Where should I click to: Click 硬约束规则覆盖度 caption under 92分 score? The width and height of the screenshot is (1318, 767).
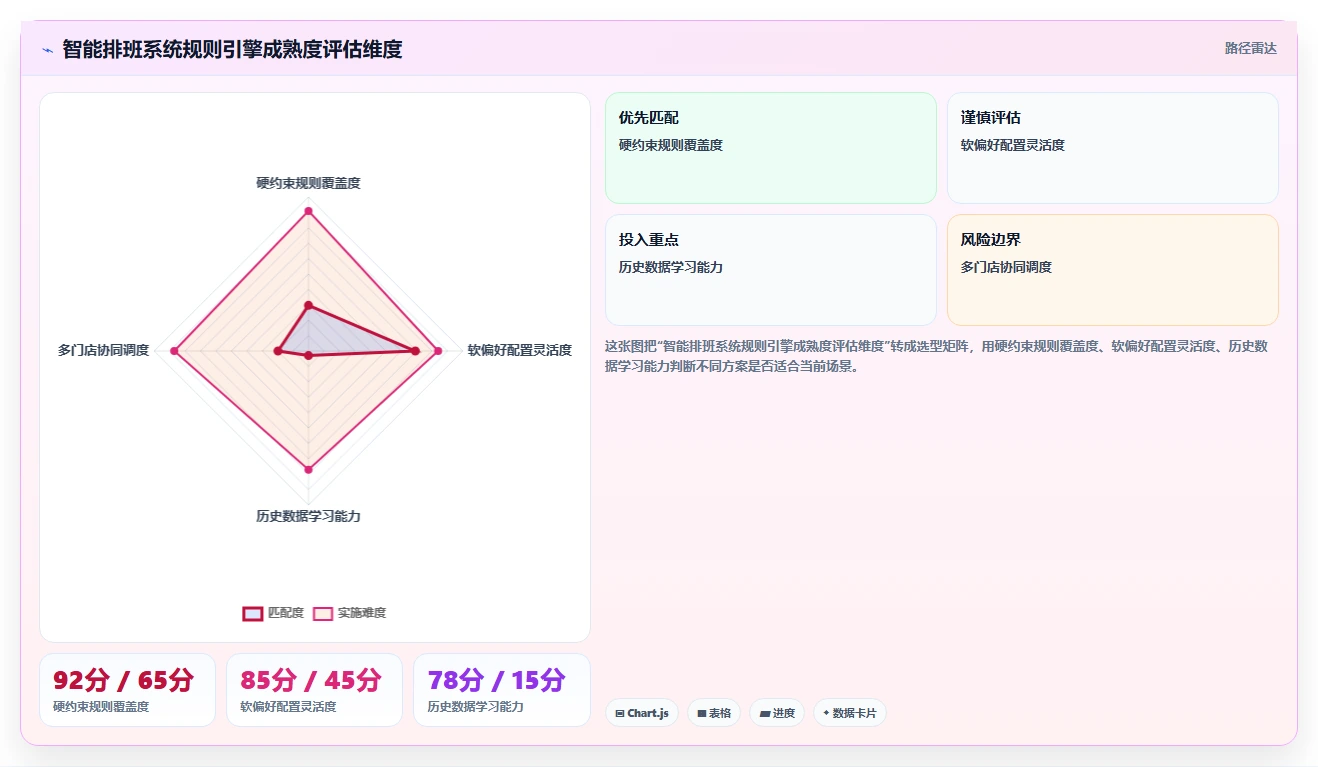[x=101, y=706]
